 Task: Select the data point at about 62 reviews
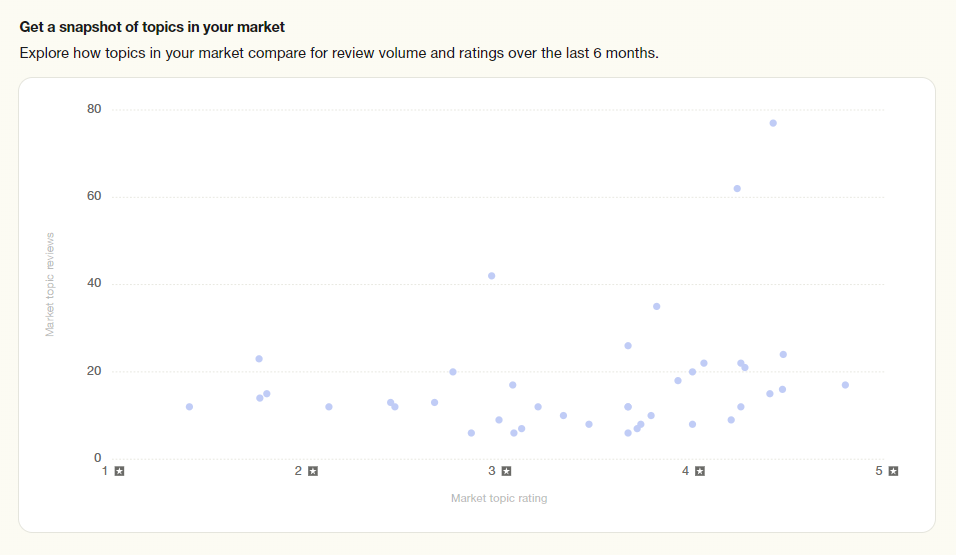737,188
